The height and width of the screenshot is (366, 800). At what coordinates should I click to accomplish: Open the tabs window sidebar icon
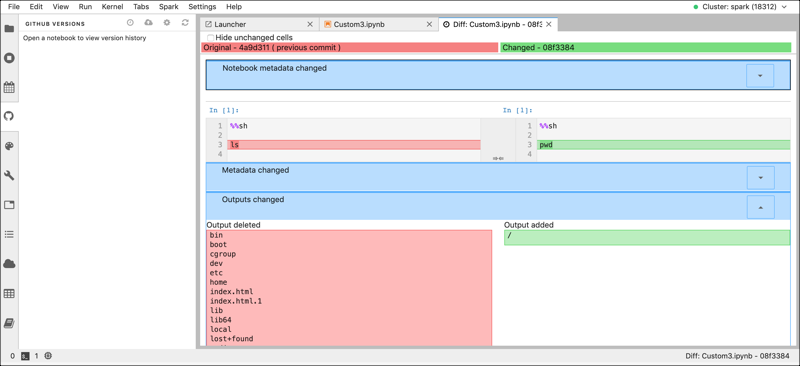(9, 205)
